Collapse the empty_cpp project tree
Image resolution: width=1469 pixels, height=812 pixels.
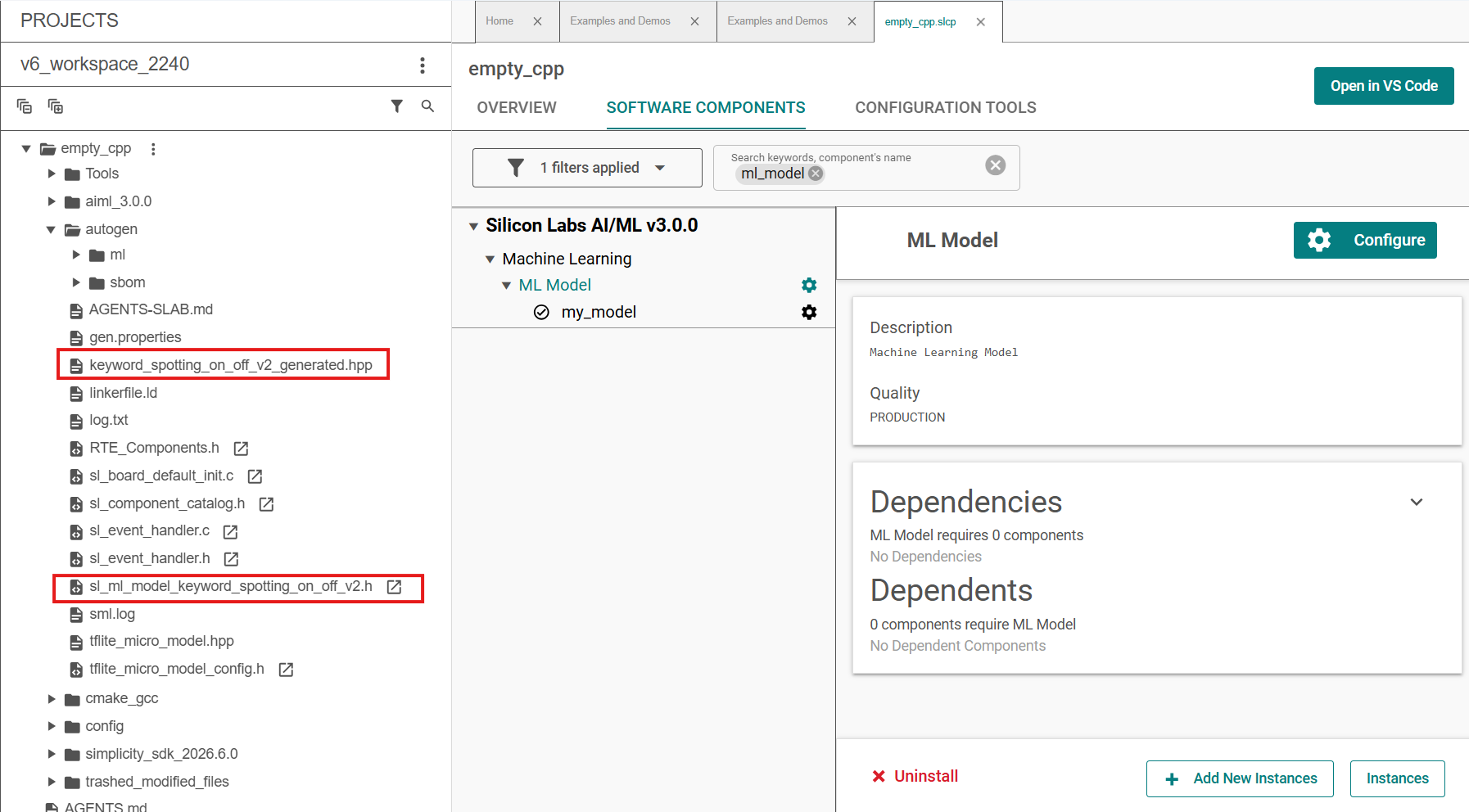click(x=26, y=149)
